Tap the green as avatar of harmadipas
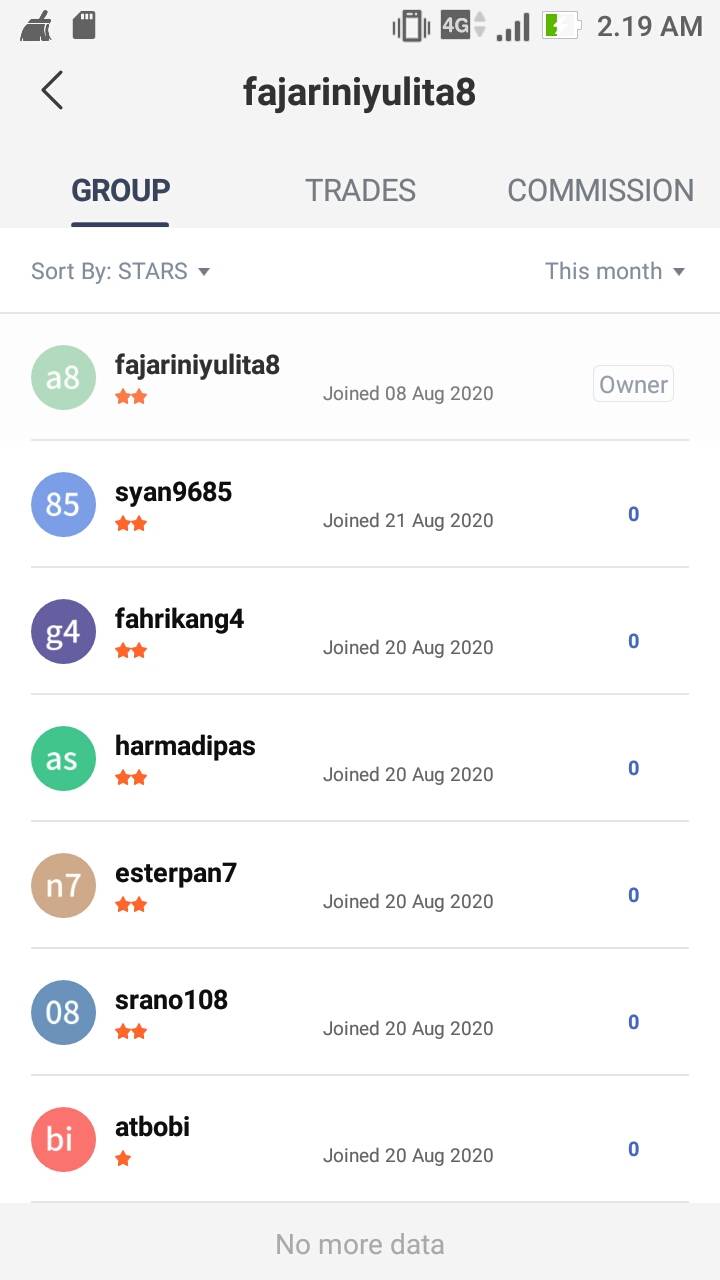The height and width of the screenshot is (1280, 720). pos(63,758)
